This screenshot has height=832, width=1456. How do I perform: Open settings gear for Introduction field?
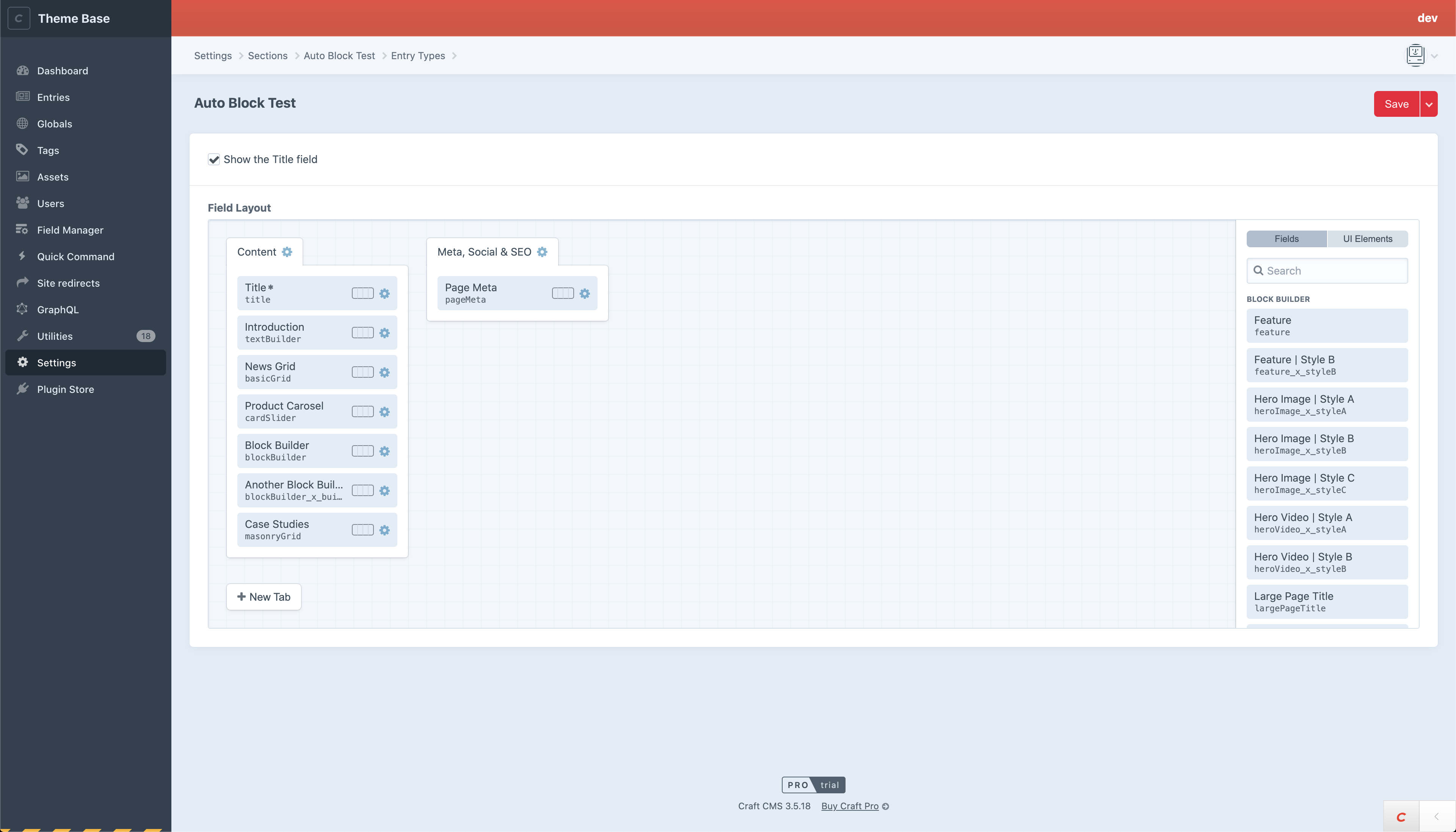(x=384, y=333)
